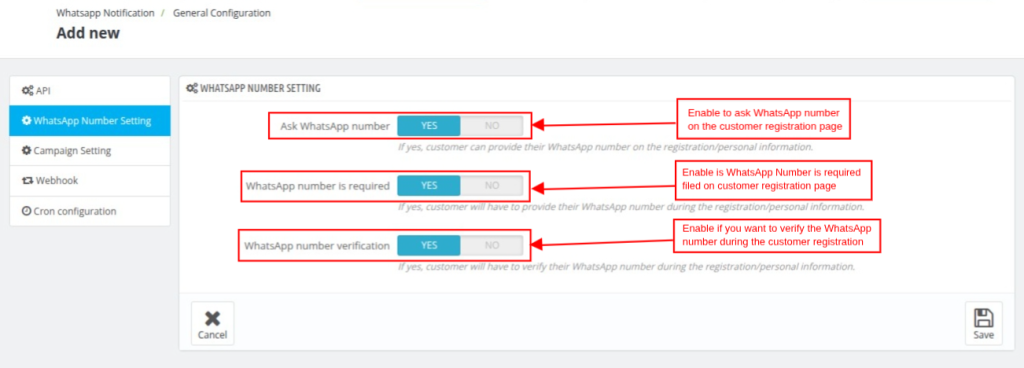The width and height of the screenshot is (1024, 368).
Task: Click the Add new page title
Action: point(88,33)
